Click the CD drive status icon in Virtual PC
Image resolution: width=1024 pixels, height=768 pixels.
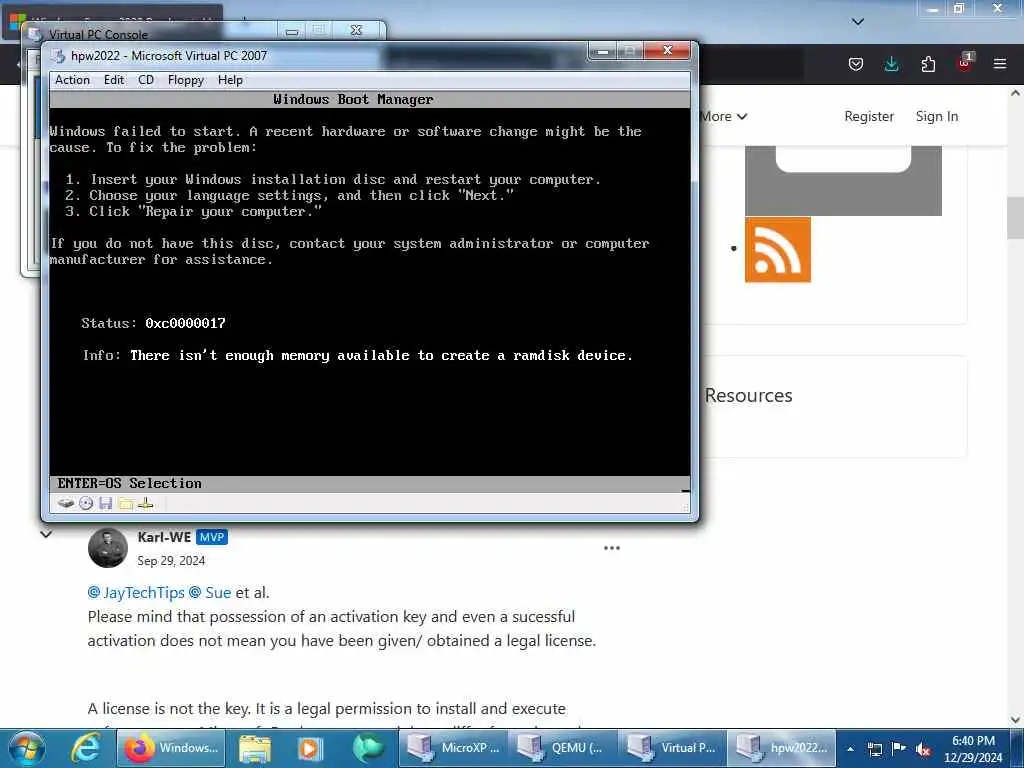click(86, 504)
